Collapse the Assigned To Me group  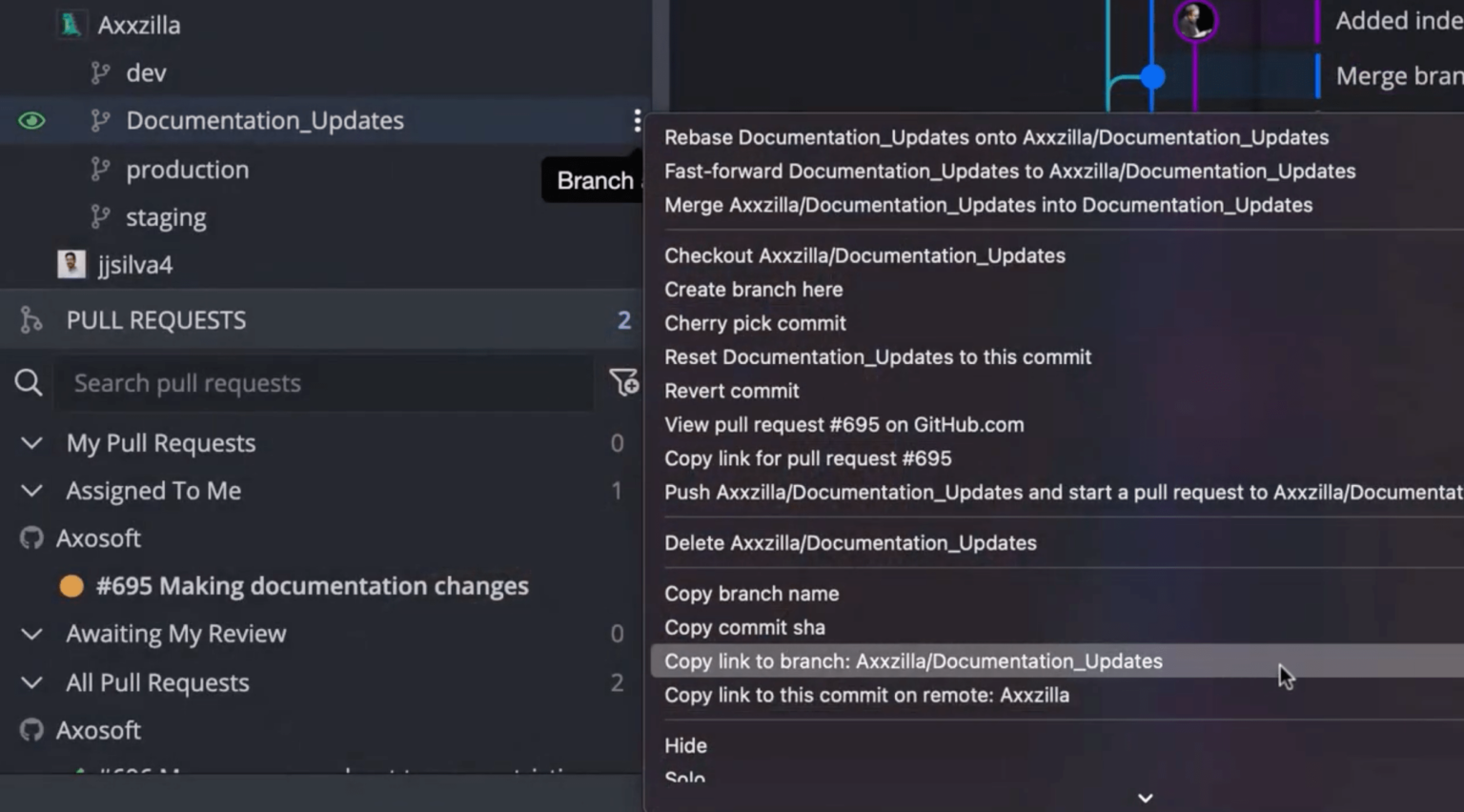[x=31, y=491]
